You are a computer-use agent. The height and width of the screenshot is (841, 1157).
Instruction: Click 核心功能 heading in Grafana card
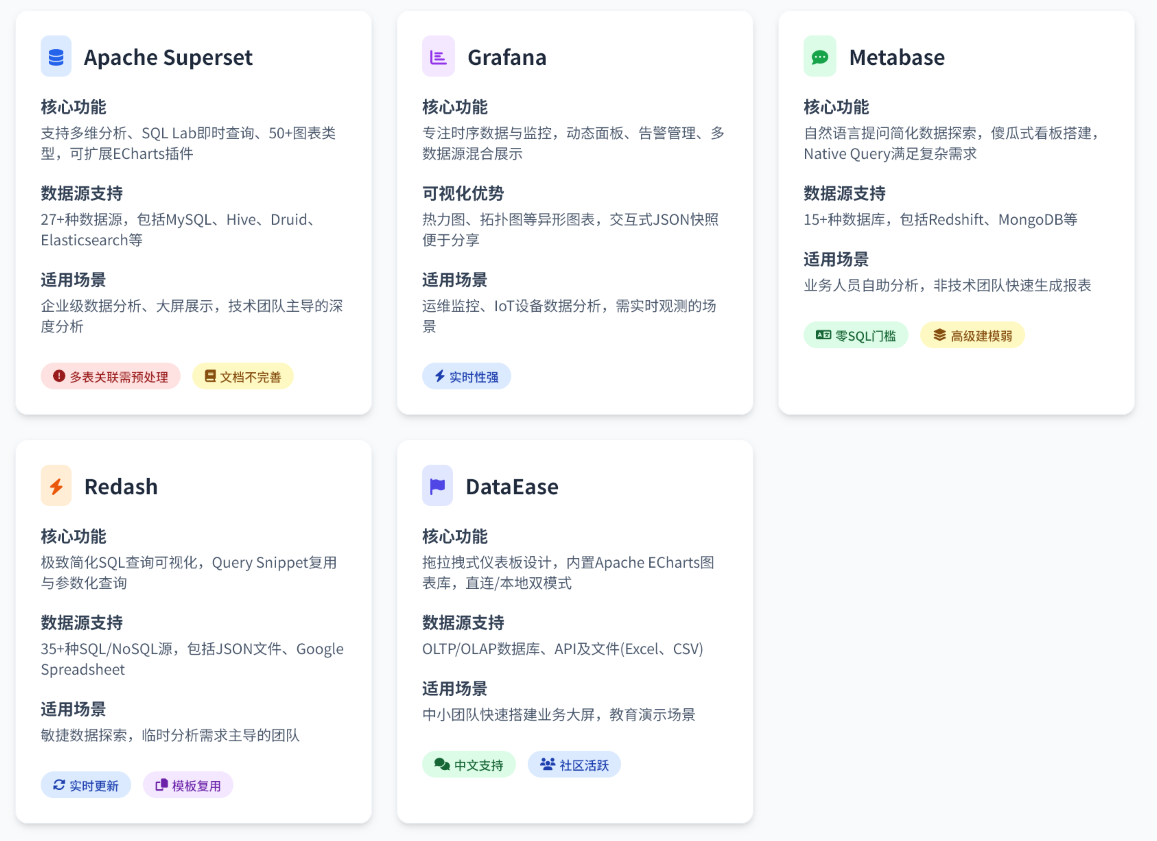(x=455, y=107)
